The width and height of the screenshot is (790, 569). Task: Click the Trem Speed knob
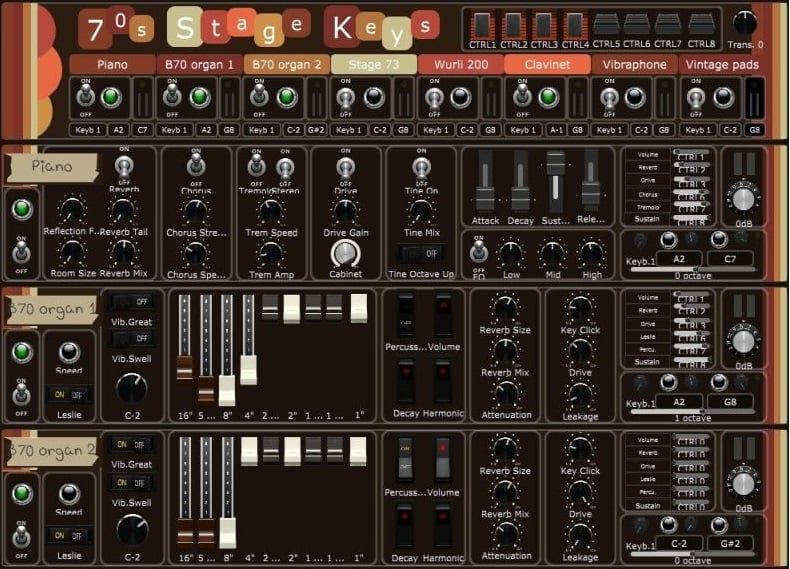tap(271, 212)
